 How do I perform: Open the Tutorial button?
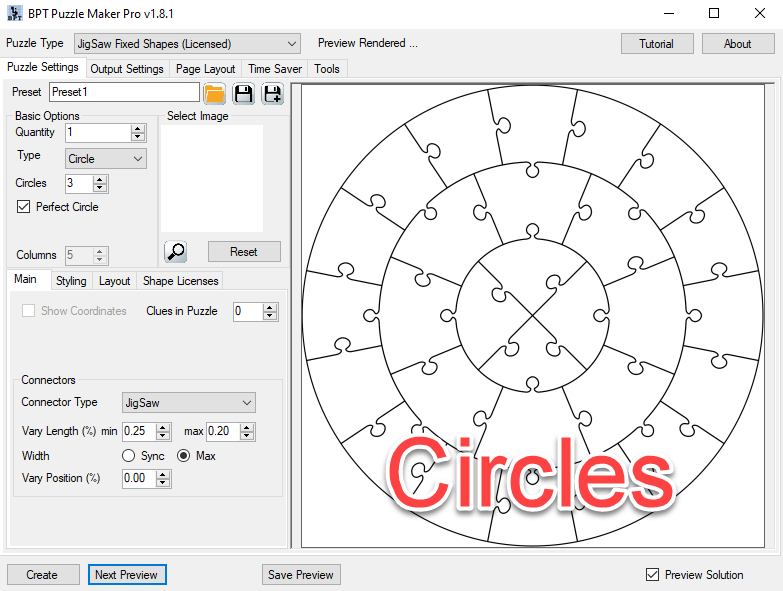pos(656,44)
